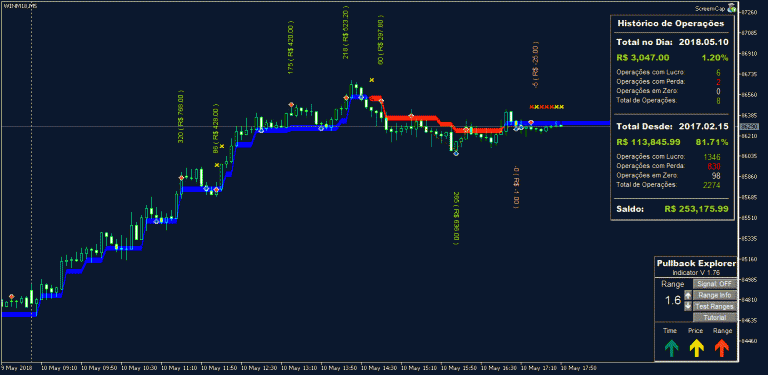
Task: Open the Tutorial button
Action: (715, 318)
